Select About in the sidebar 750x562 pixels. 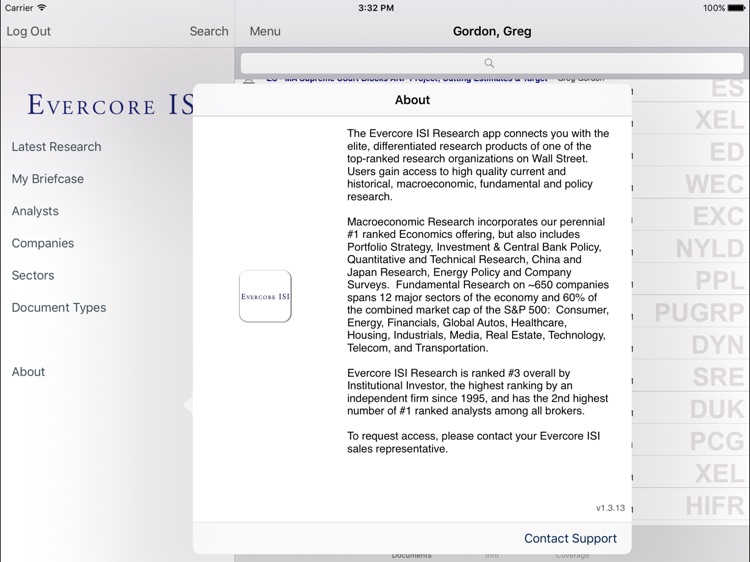click(x=28, y=372)
